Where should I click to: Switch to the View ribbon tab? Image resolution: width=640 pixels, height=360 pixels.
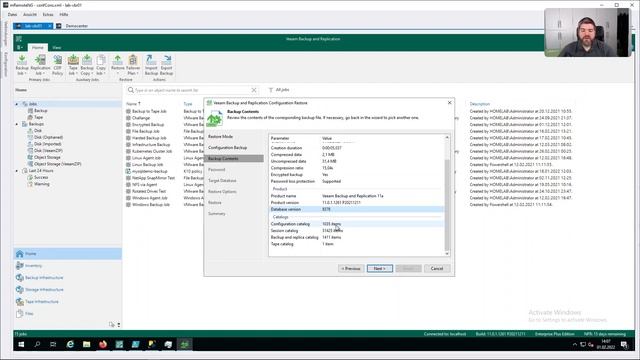click(x=56, y=48)
